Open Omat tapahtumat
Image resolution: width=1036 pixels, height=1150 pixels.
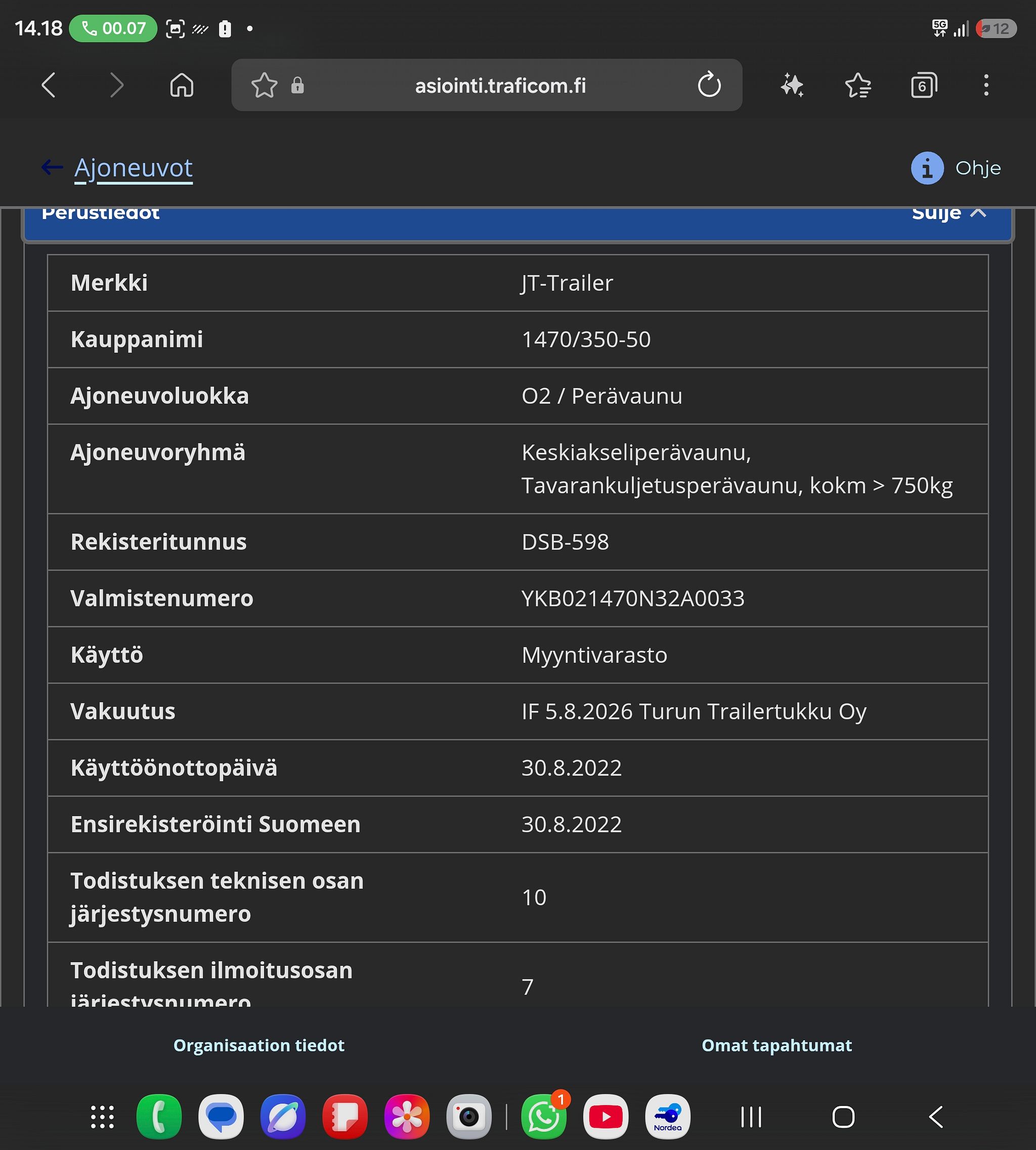coord(776,1045)
